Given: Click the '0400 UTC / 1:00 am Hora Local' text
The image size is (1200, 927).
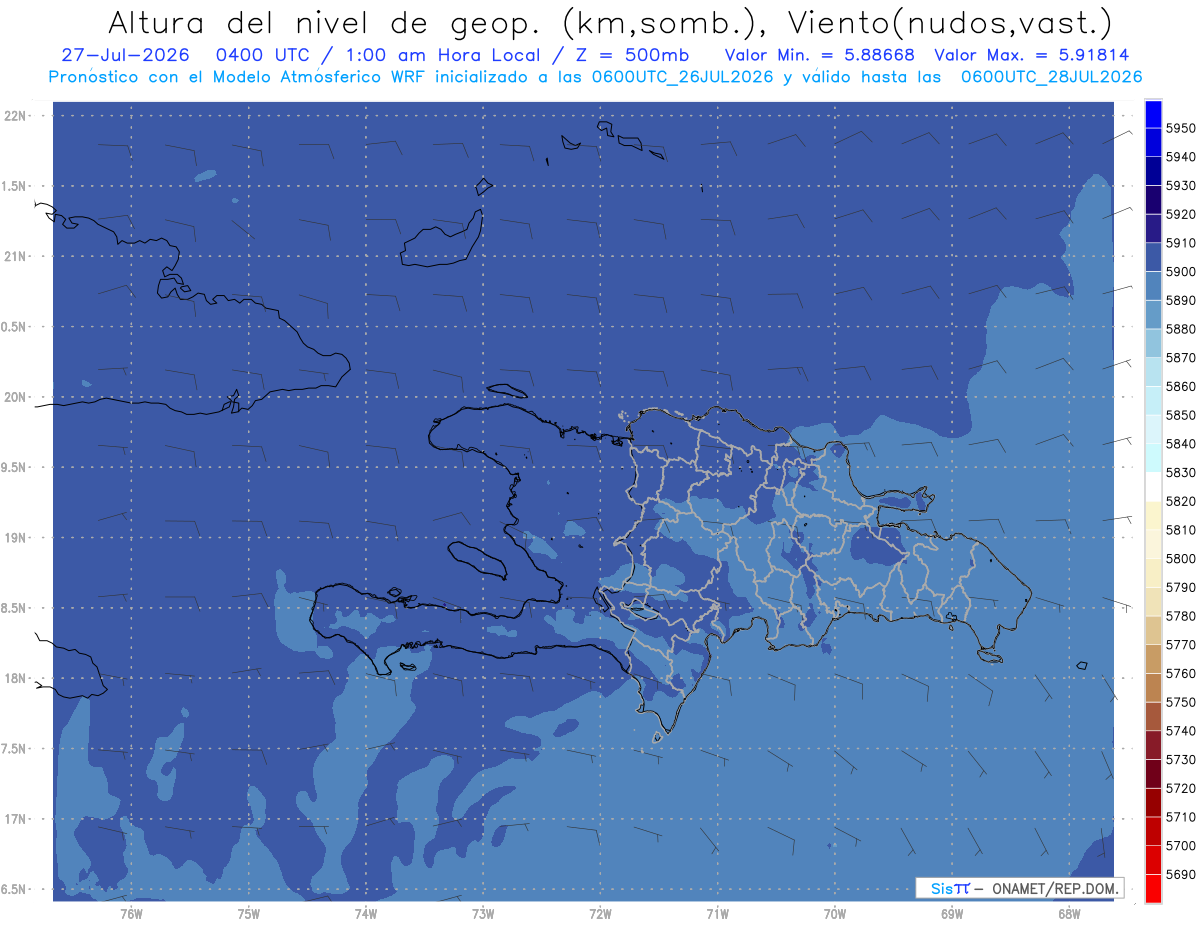Looking at the screenshot, I should [378, 55].
